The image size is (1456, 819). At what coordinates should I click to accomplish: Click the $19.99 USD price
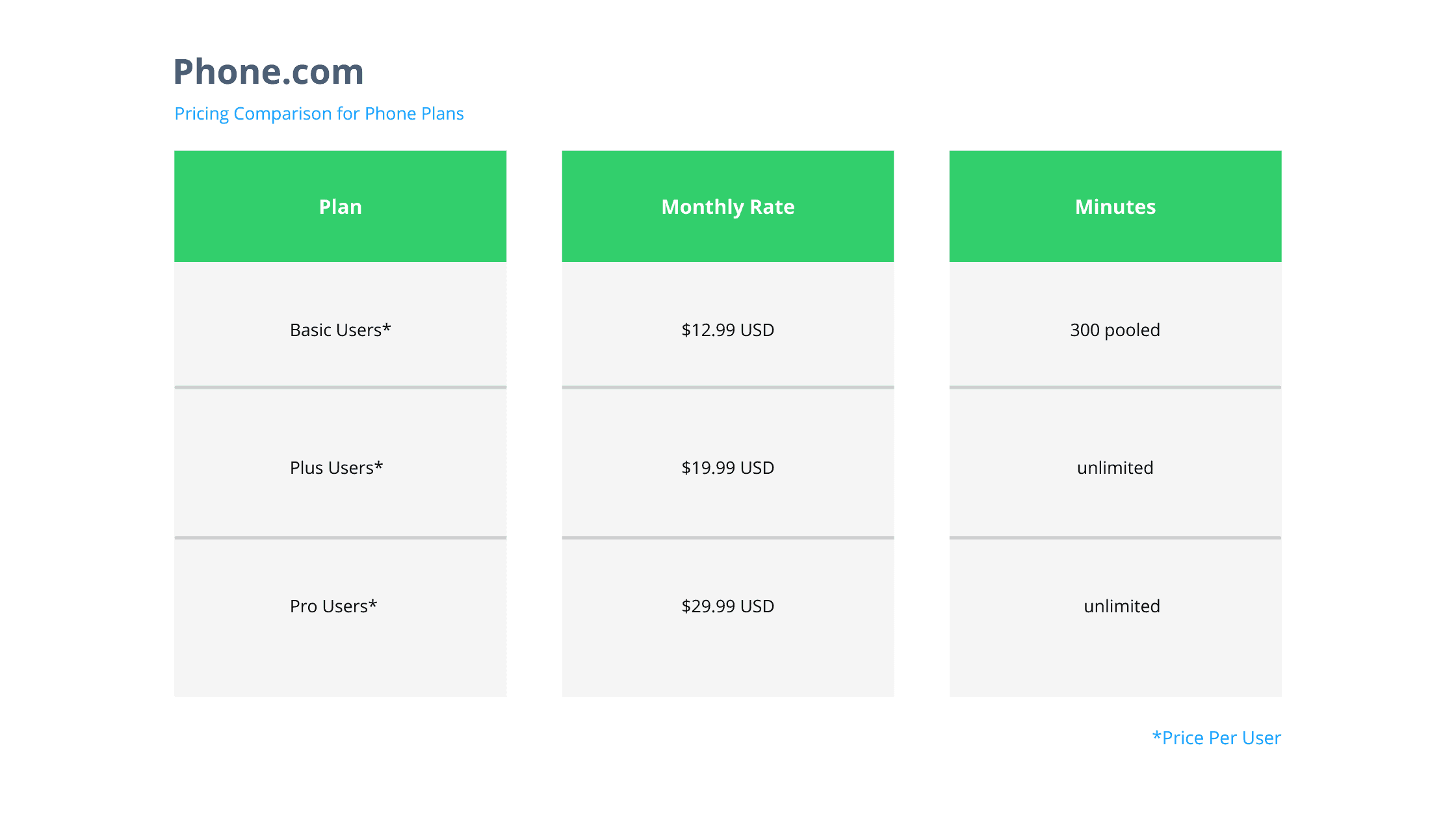coord(727,468)
